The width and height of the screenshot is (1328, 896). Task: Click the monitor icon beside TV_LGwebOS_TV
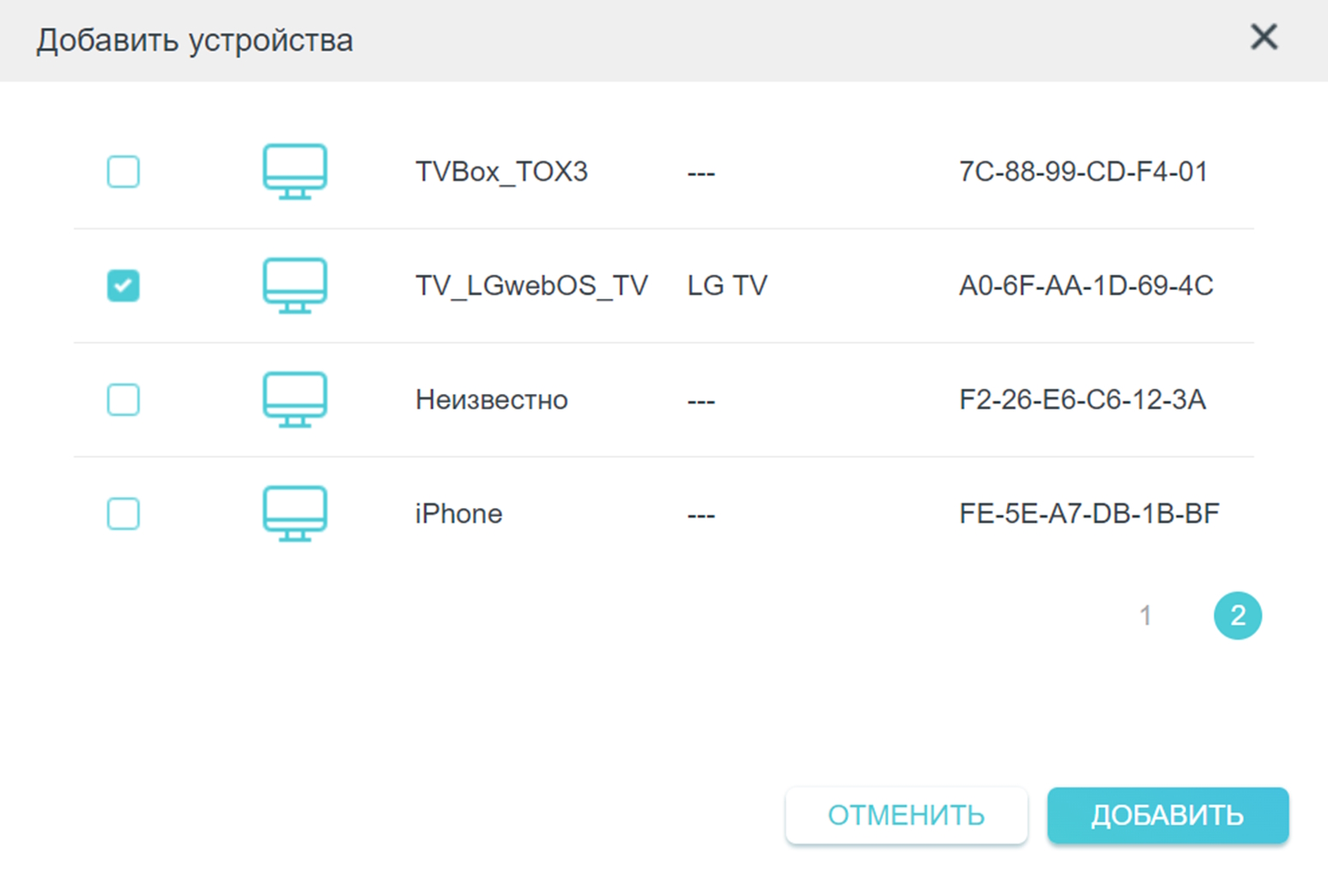pyautogui.click(x=294, y=286)
